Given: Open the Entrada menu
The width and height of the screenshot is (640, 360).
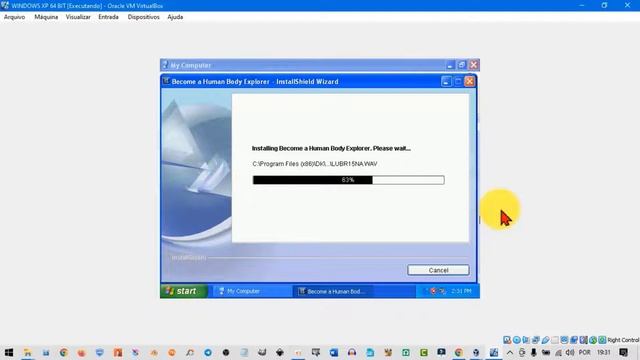Looking at the screenshot, I should pyautogui.click(x=108, y=17).
